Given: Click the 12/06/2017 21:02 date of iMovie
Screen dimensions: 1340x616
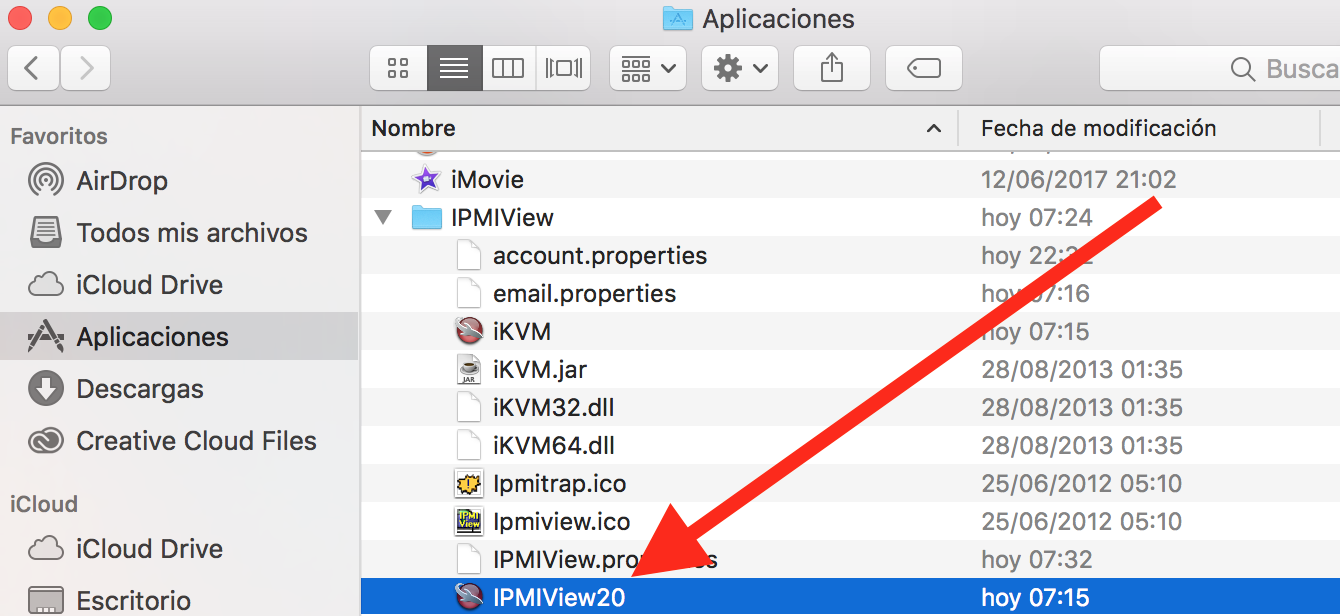Looking at the screenshot, I should [x=1079, y=180].
